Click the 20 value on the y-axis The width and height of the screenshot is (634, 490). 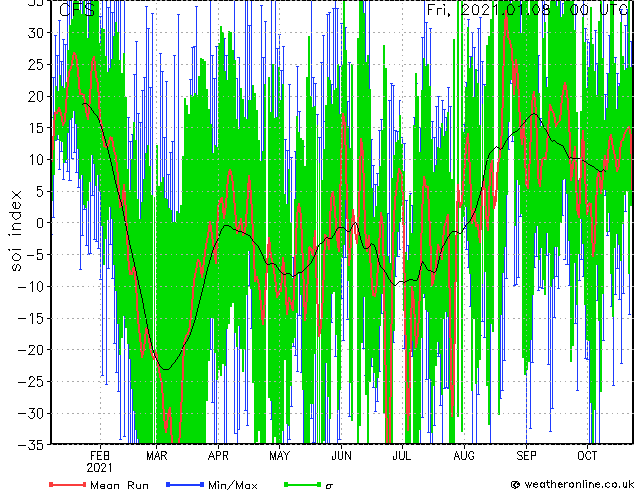pos(36,96)
